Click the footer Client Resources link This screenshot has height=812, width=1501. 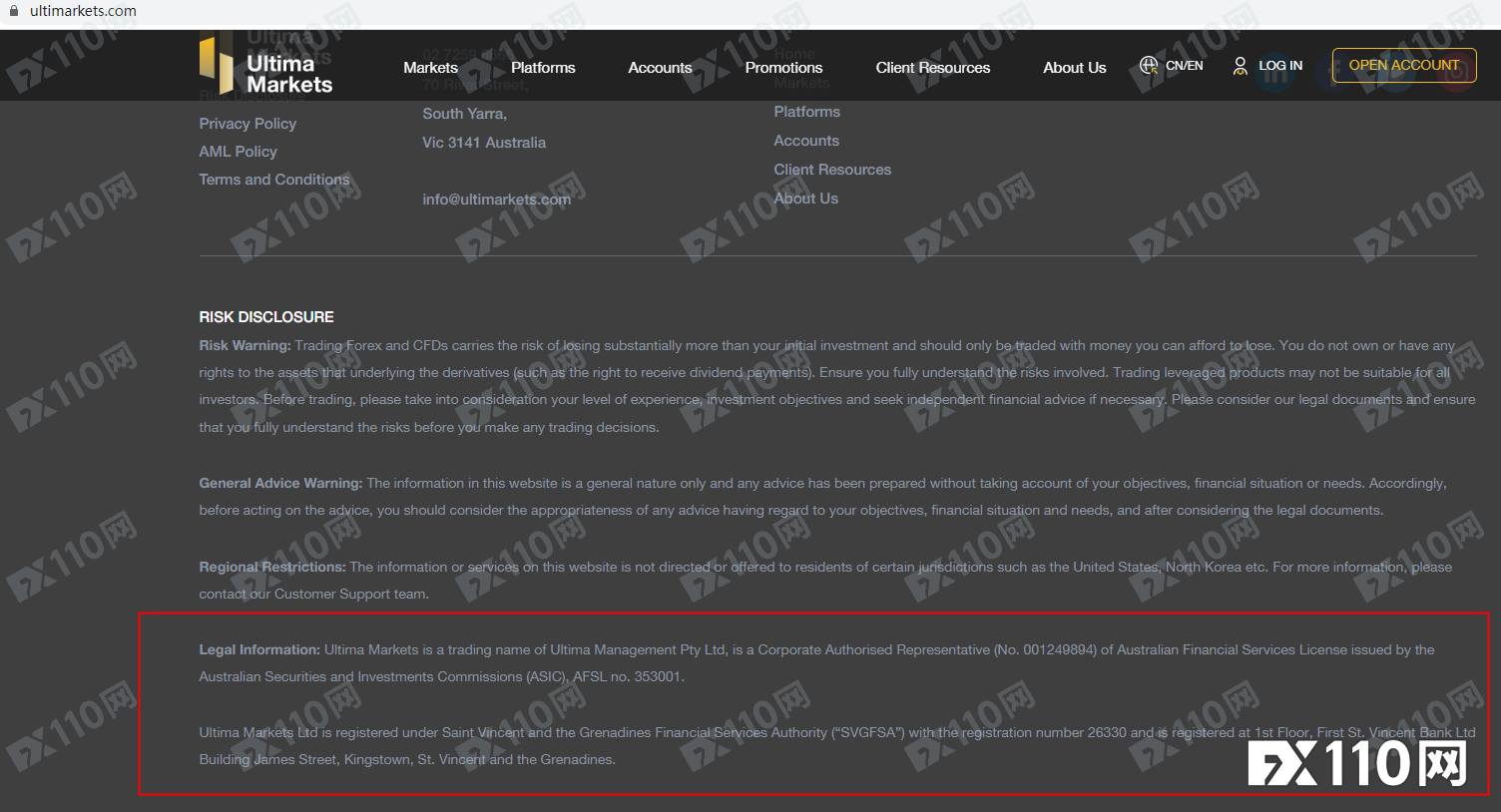coord(832,170)
